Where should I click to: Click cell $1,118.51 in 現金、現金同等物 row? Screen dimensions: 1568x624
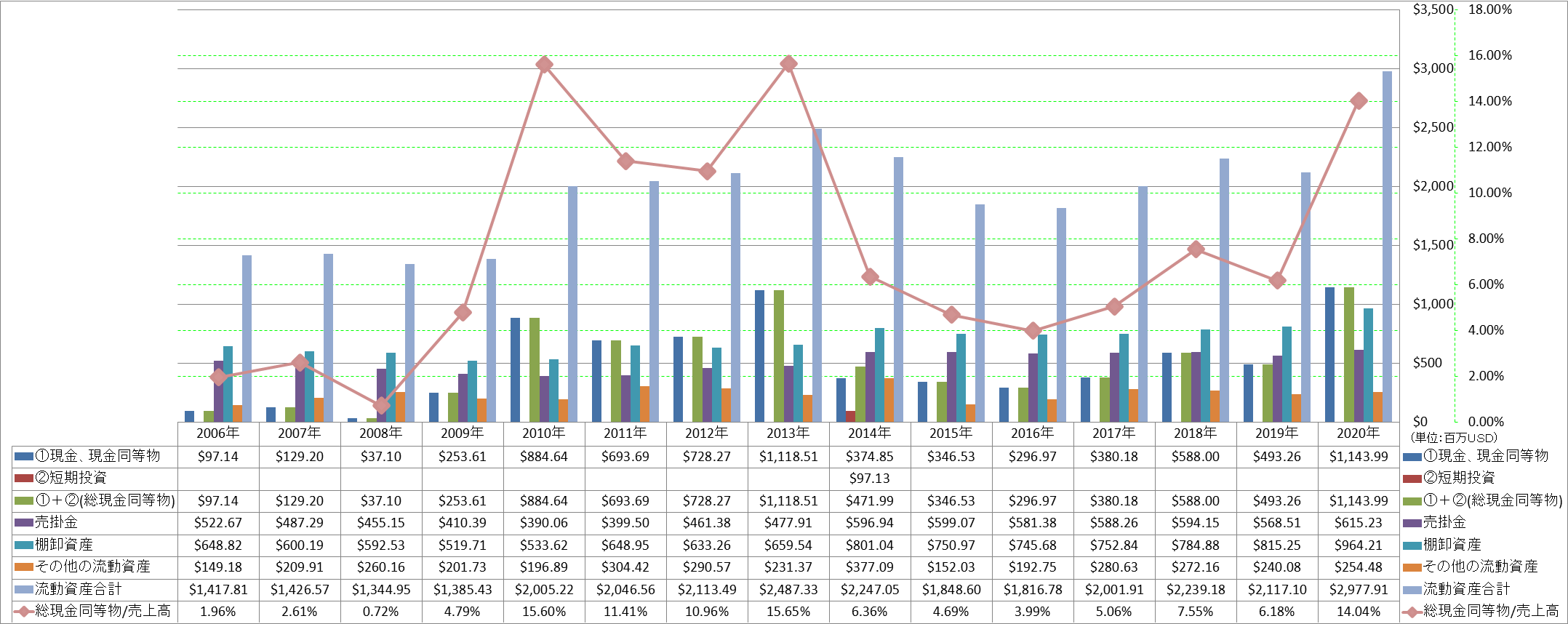[x=788, y=457]
